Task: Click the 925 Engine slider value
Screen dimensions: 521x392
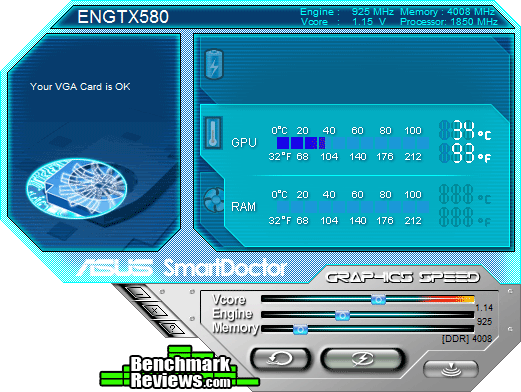Action: pyautogui.click(x=484, y=322)
